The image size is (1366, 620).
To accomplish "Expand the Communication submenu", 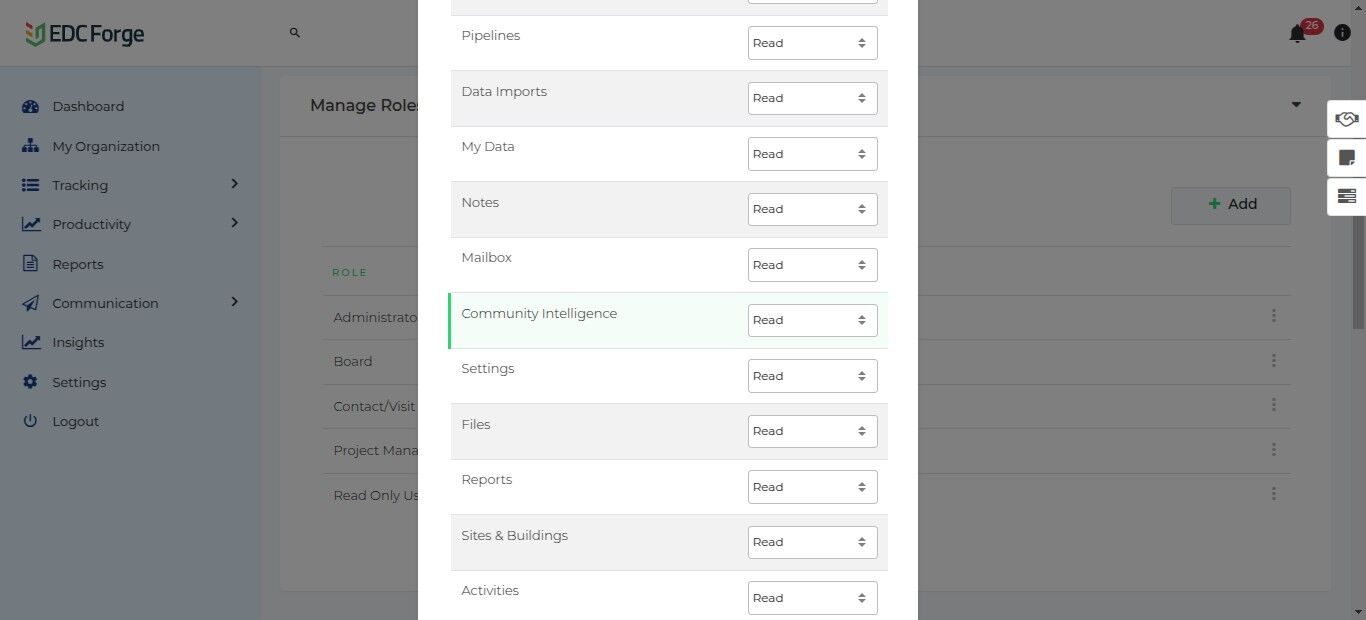I will 234,302.
